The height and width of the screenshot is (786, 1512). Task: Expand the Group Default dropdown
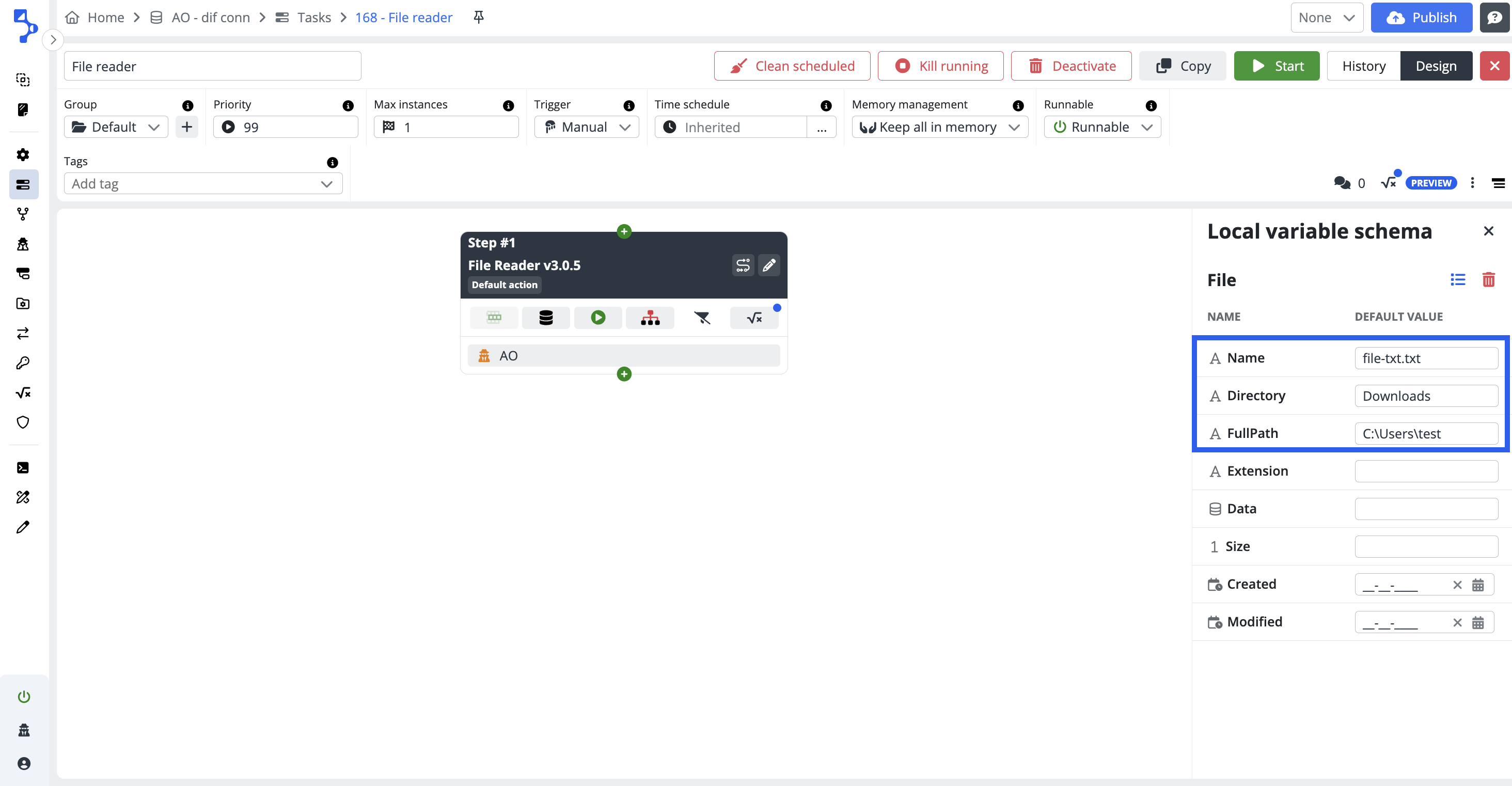pyautogui.click(x=116, y=128)
